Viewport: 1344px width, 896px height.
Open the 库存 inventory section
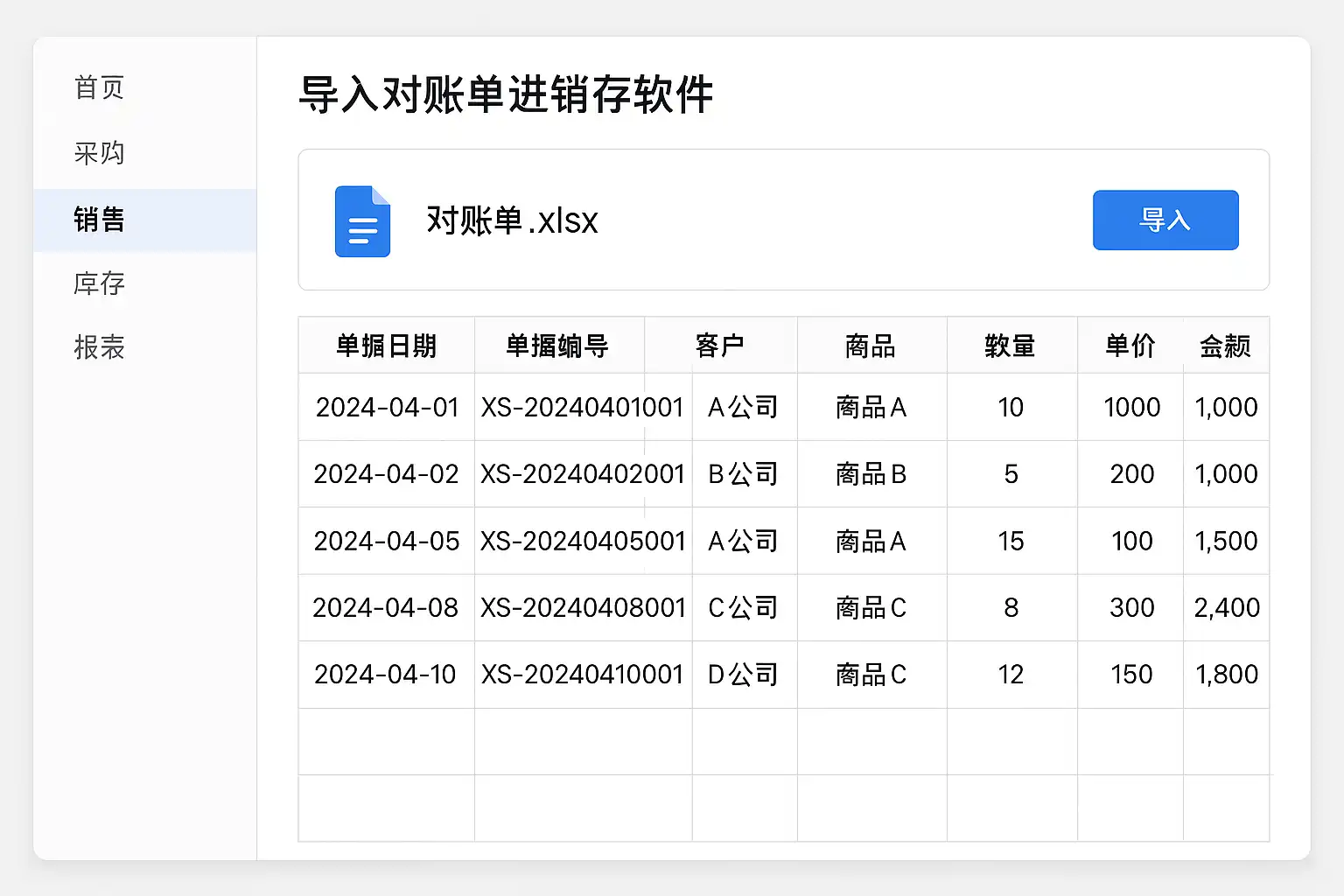click(100, 283)
